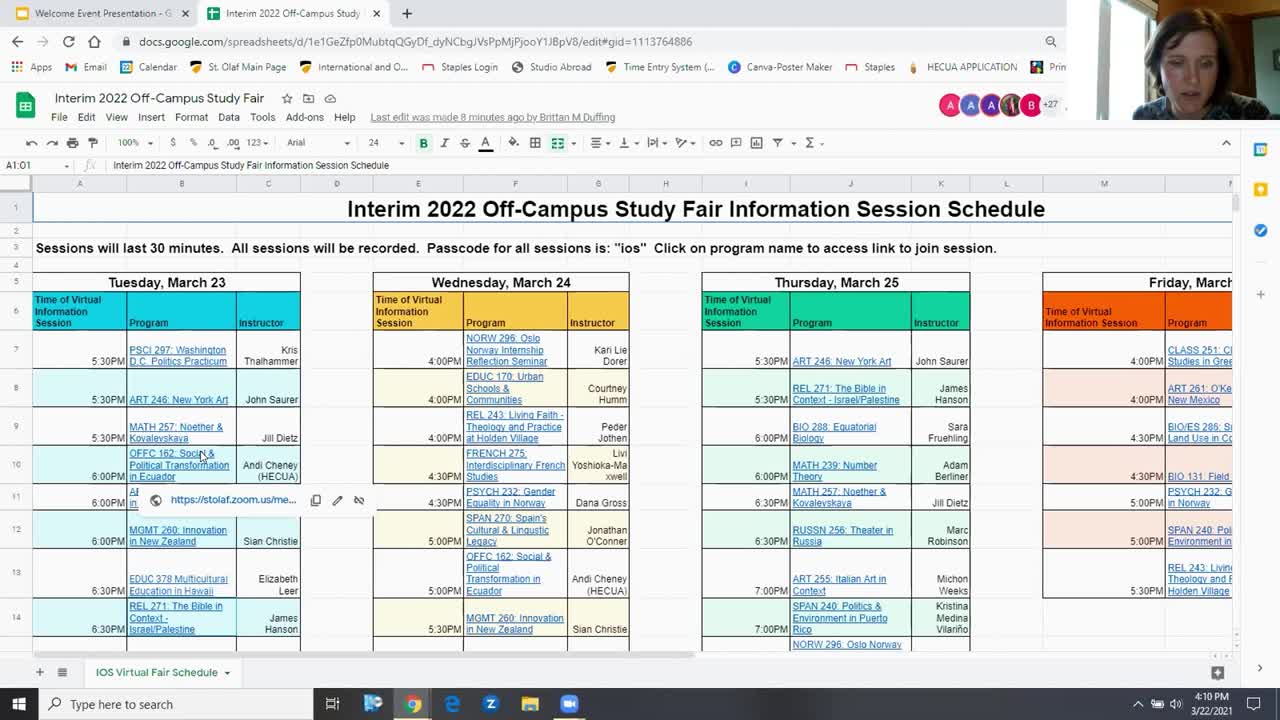Viewport: 1280px width, 720px height.
Task: Copy the hovered Zoom link
Action: pyautogui.click(x=315, y=500)
